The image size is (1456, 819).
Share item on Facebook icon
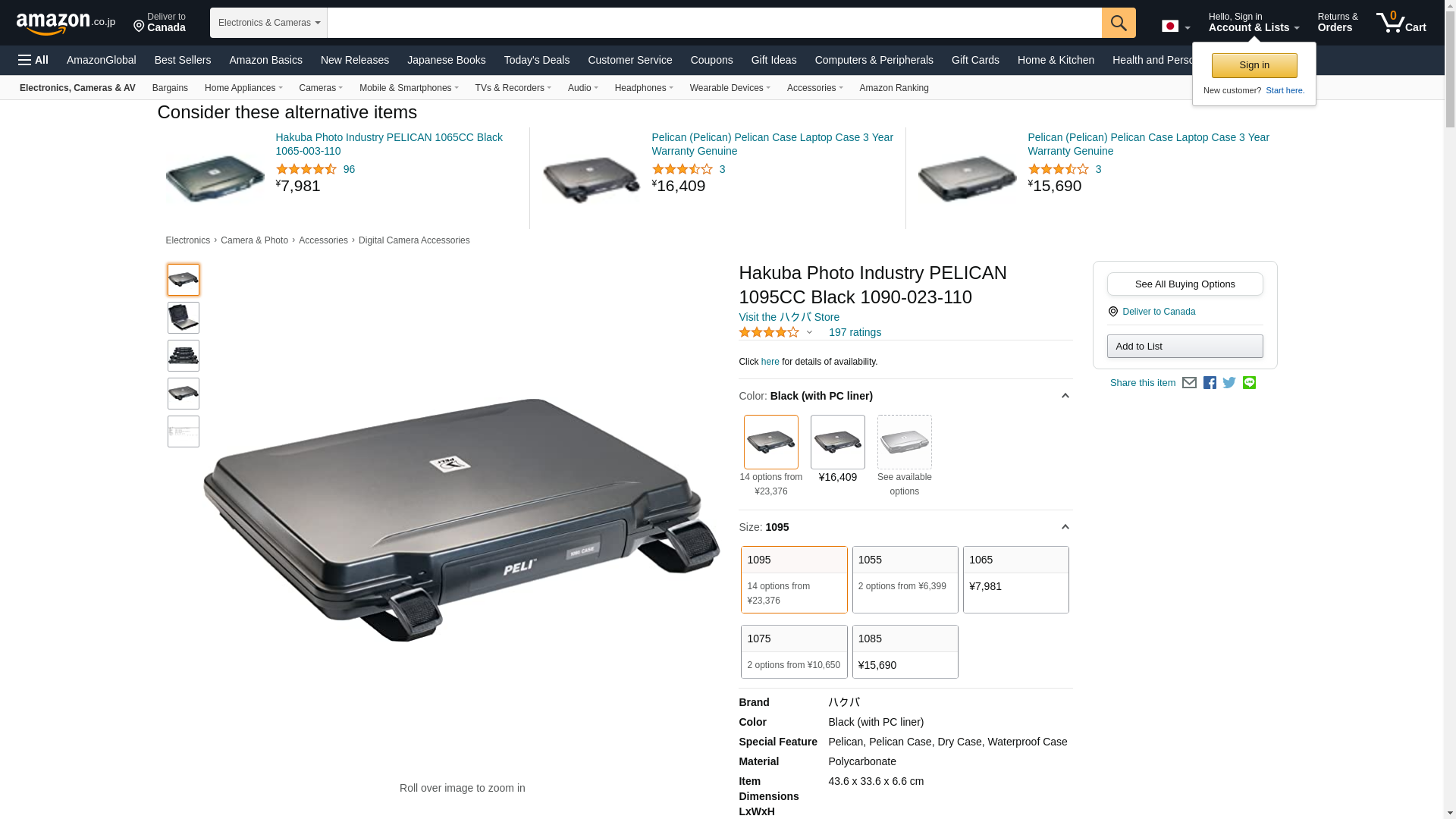(1210, 383)
